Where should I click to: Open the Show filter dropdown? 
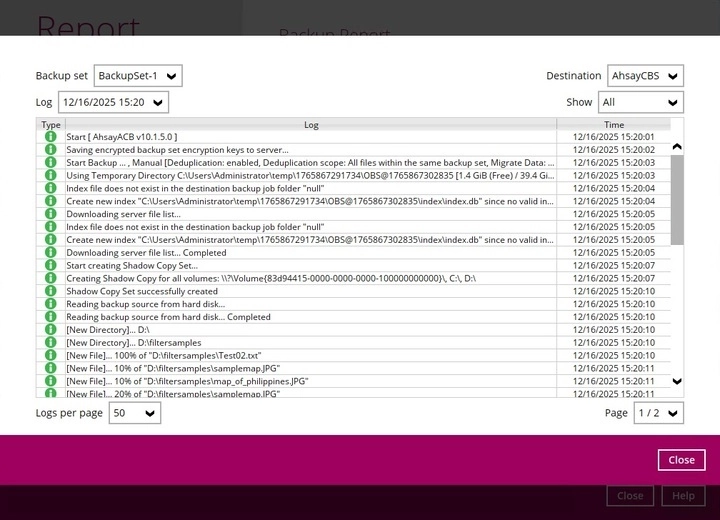click(640, 102)
